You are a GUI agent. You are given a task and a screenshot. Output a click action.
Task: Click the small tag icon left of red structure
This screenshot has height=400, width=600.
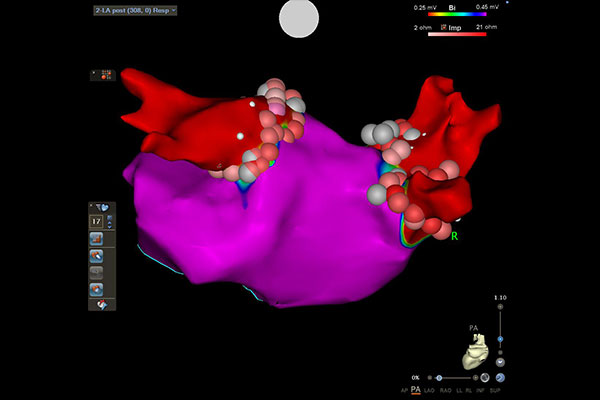click(103, 75)
